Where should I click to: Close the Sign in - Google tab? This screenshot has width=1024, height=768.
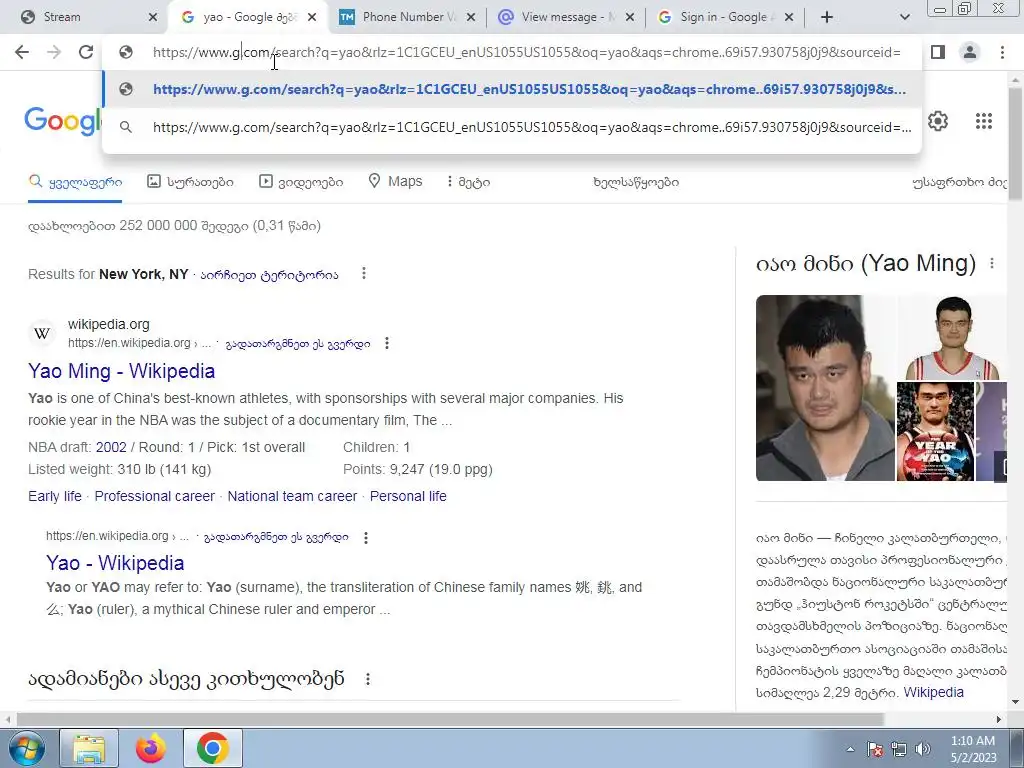[x=789, y=17]
